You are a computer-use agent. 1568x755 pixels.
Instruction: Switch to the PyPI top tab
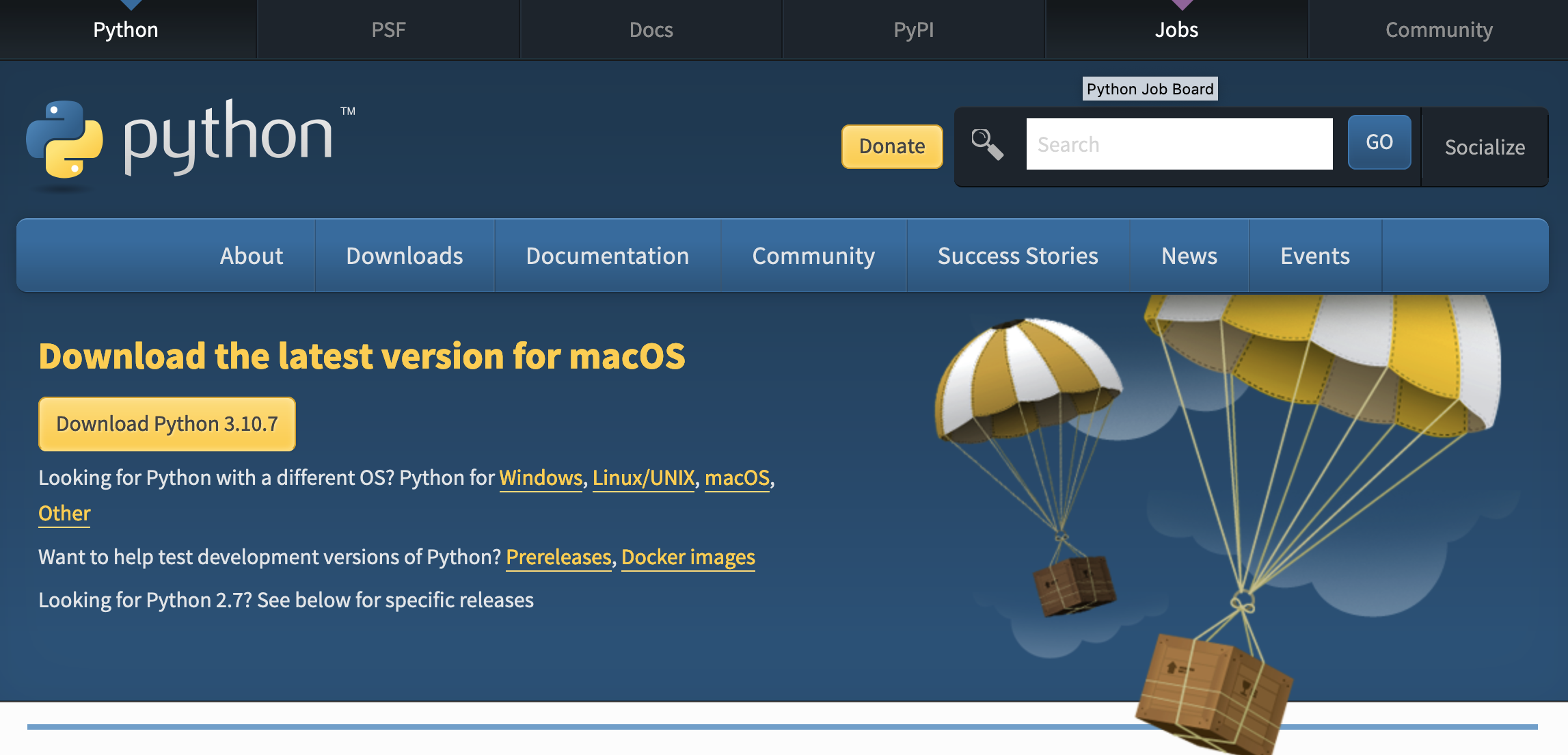pyautogui.click(x=913, y=29)
